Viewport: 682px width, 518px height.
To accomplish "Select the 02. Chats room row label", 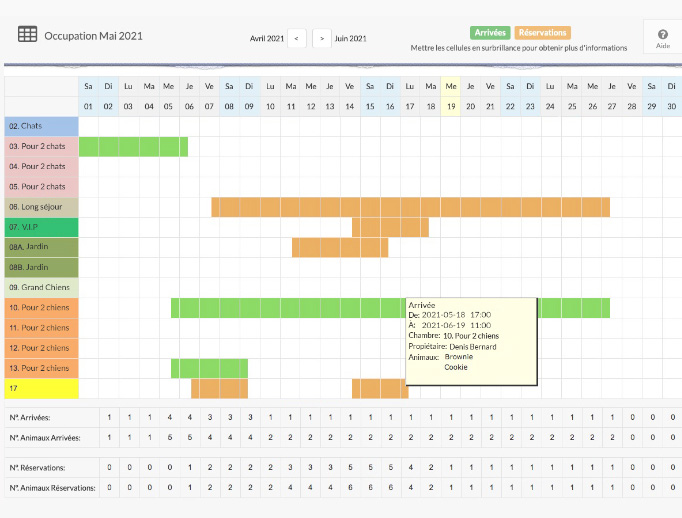I will click(41, 126).
